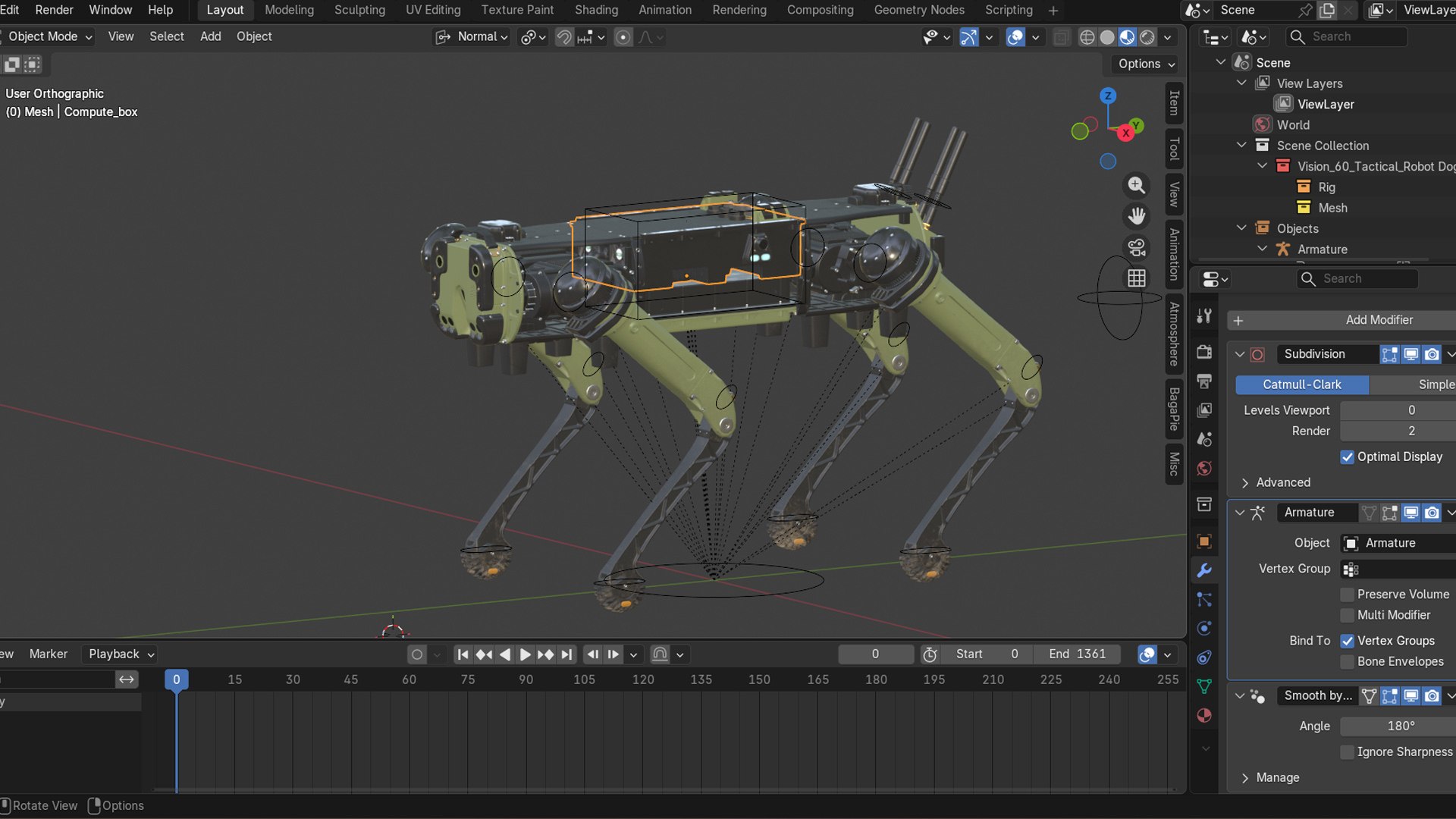Toggle the auto keying record button
This screenshot has height=819, width=1456.
[x=416, y=654]
